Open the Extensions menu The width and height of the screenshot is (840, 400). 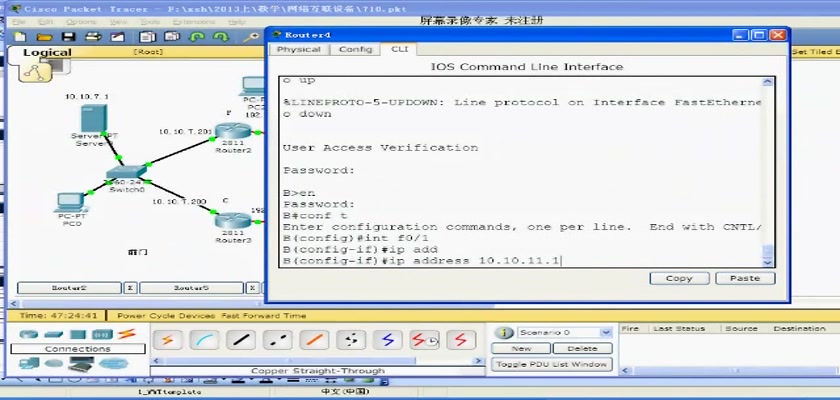coord(194,22)
